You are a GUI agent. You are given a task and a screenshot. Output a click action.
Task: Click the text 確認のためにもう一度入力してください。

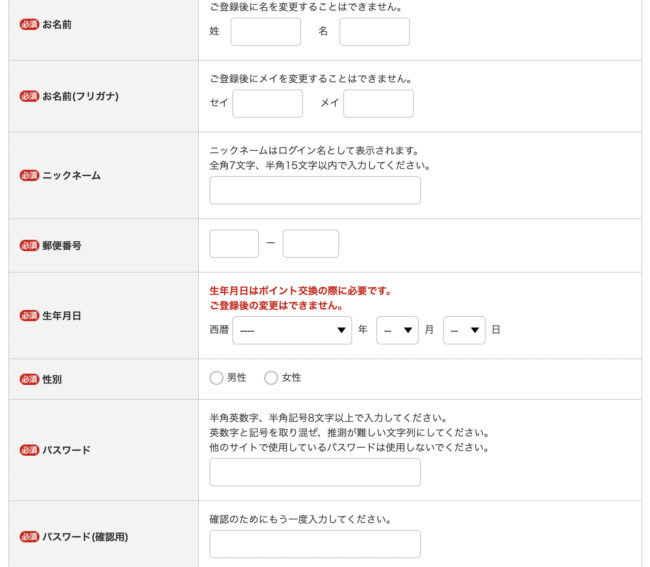point(301,519)
